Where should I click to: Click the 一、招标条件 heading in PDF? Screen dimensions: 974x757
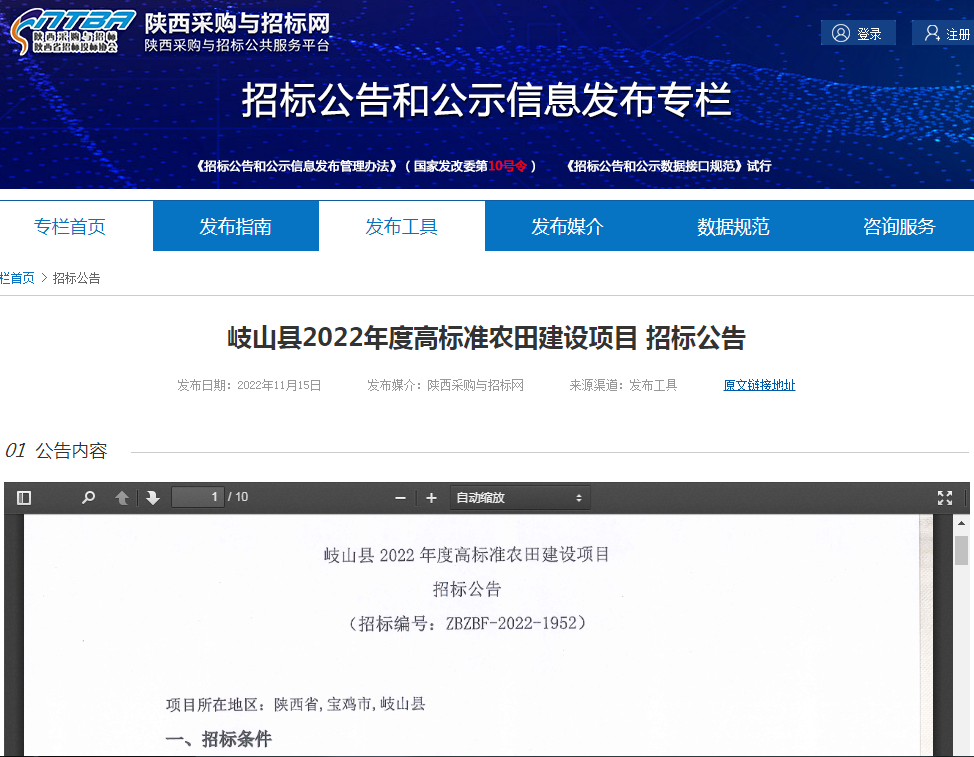click(x=219, y=739)
